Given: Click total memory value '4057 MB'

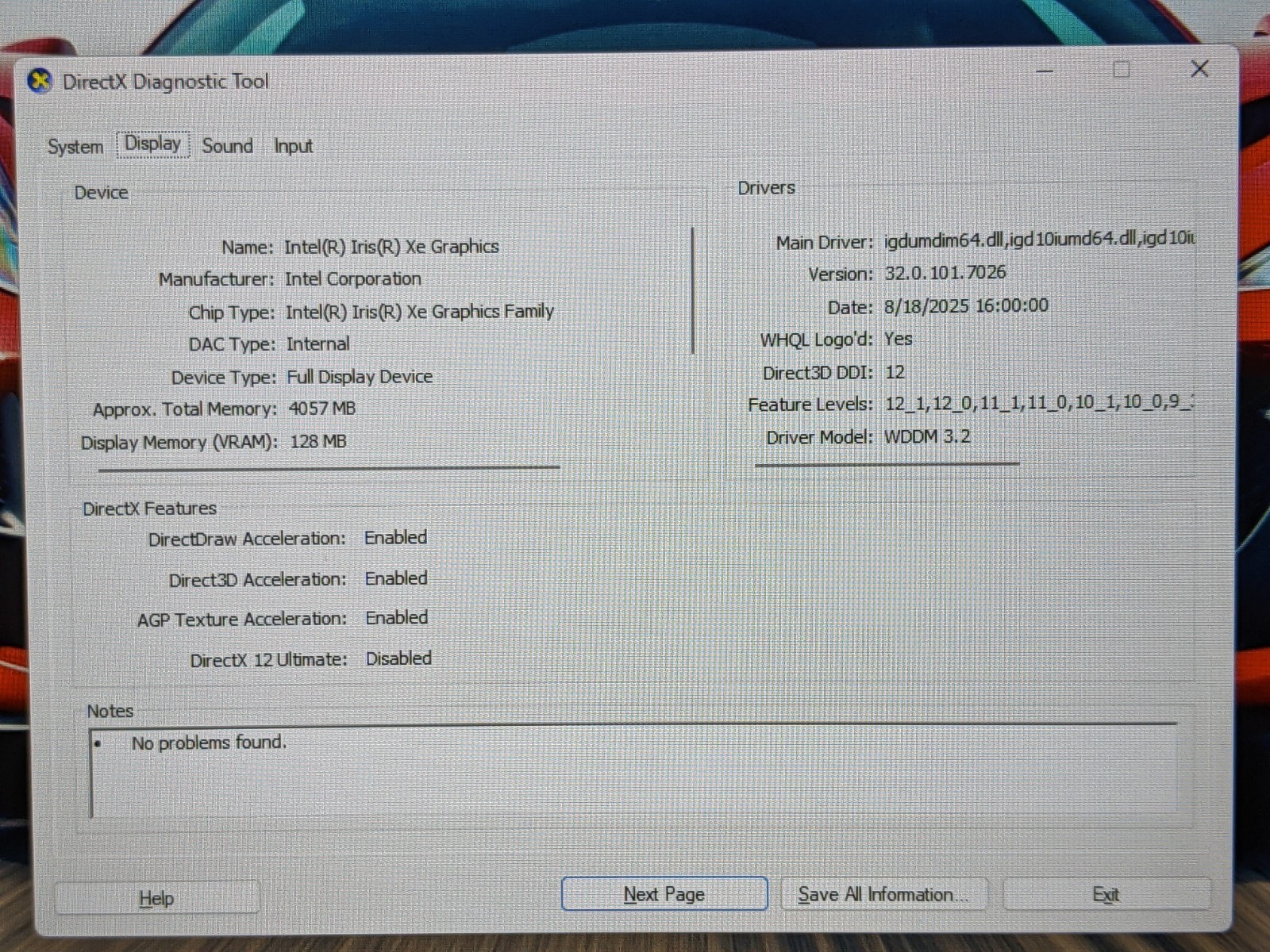Looking at the screenshot, I should tap(322, 409).
